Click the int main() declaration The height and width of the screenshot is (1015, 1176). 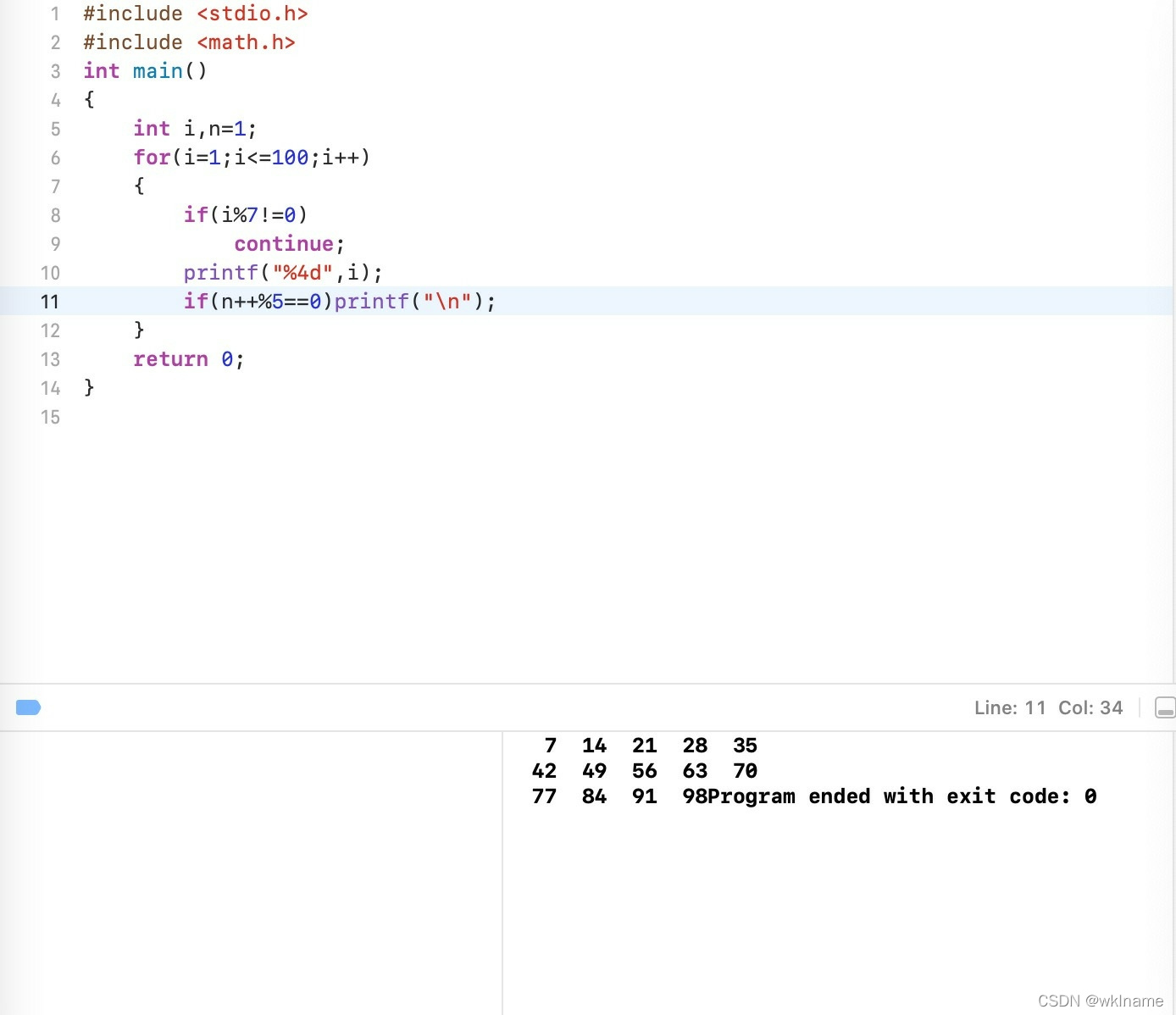click(145, 71)
